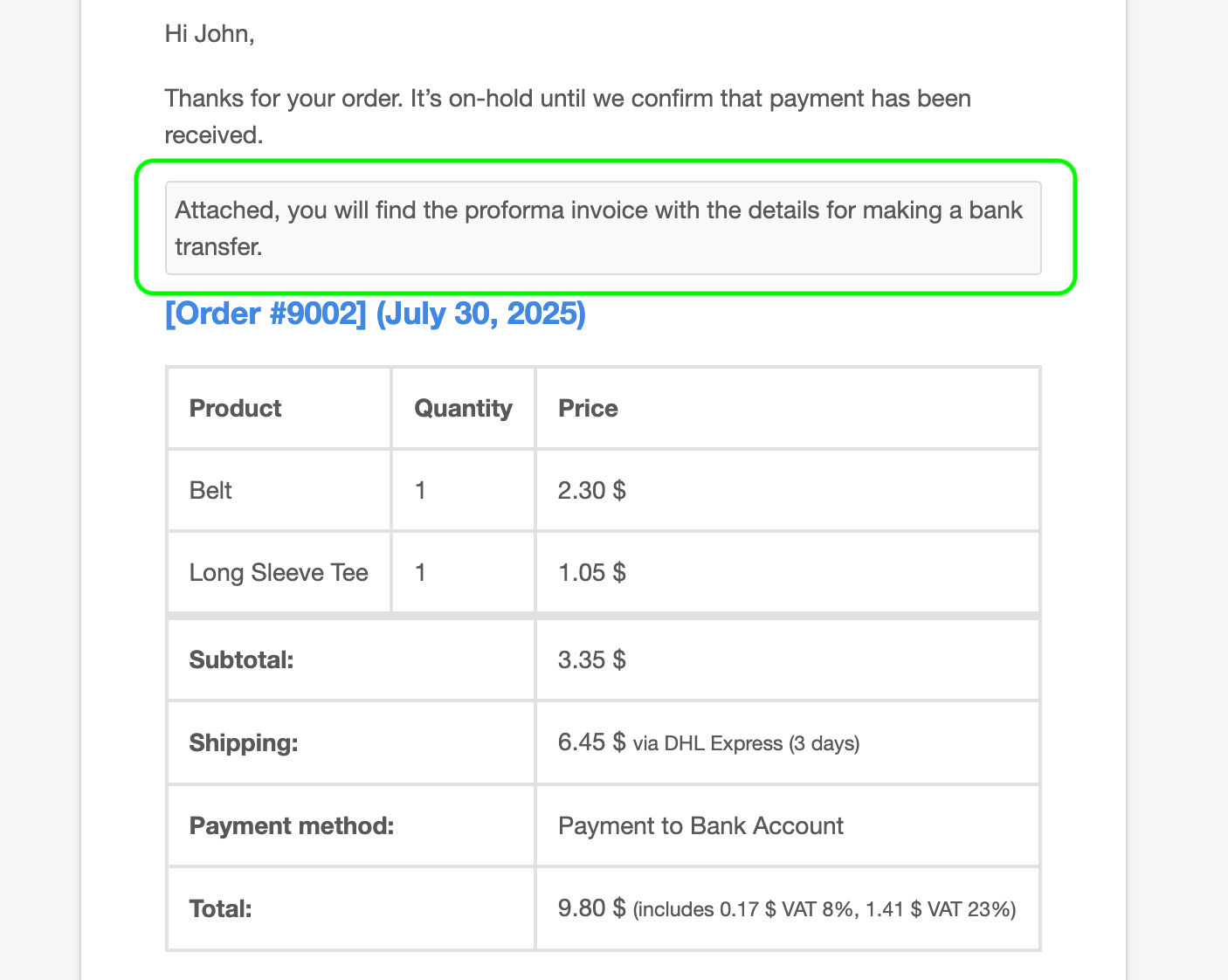Click the 'Payment to Bank Account' value

tap(700, 825)
